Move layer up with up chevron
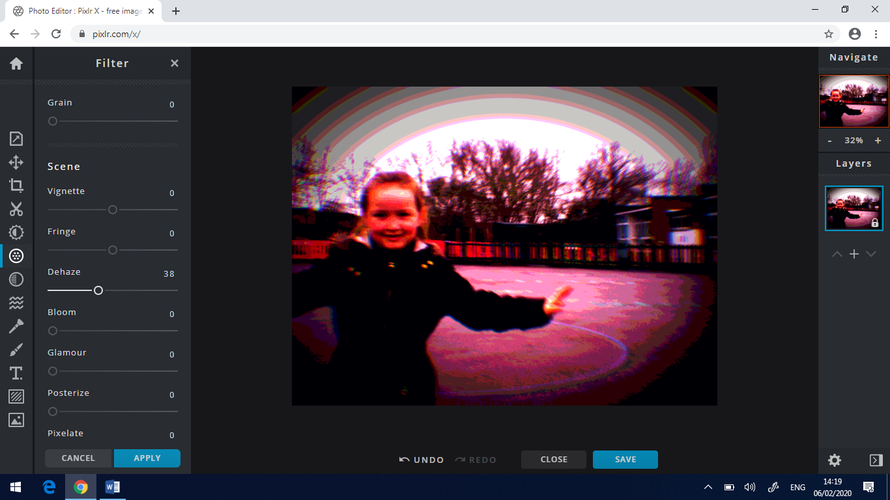Image resolution: width=890 pixels, height=500 pixels. 836,254
